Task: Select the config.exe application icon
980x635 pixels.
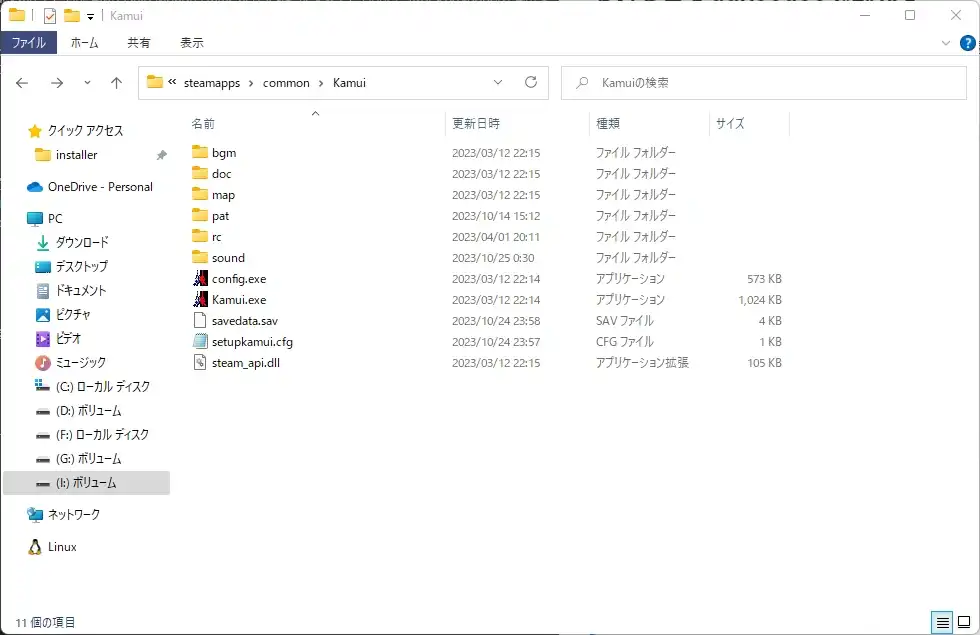Action: click(200, 279)
